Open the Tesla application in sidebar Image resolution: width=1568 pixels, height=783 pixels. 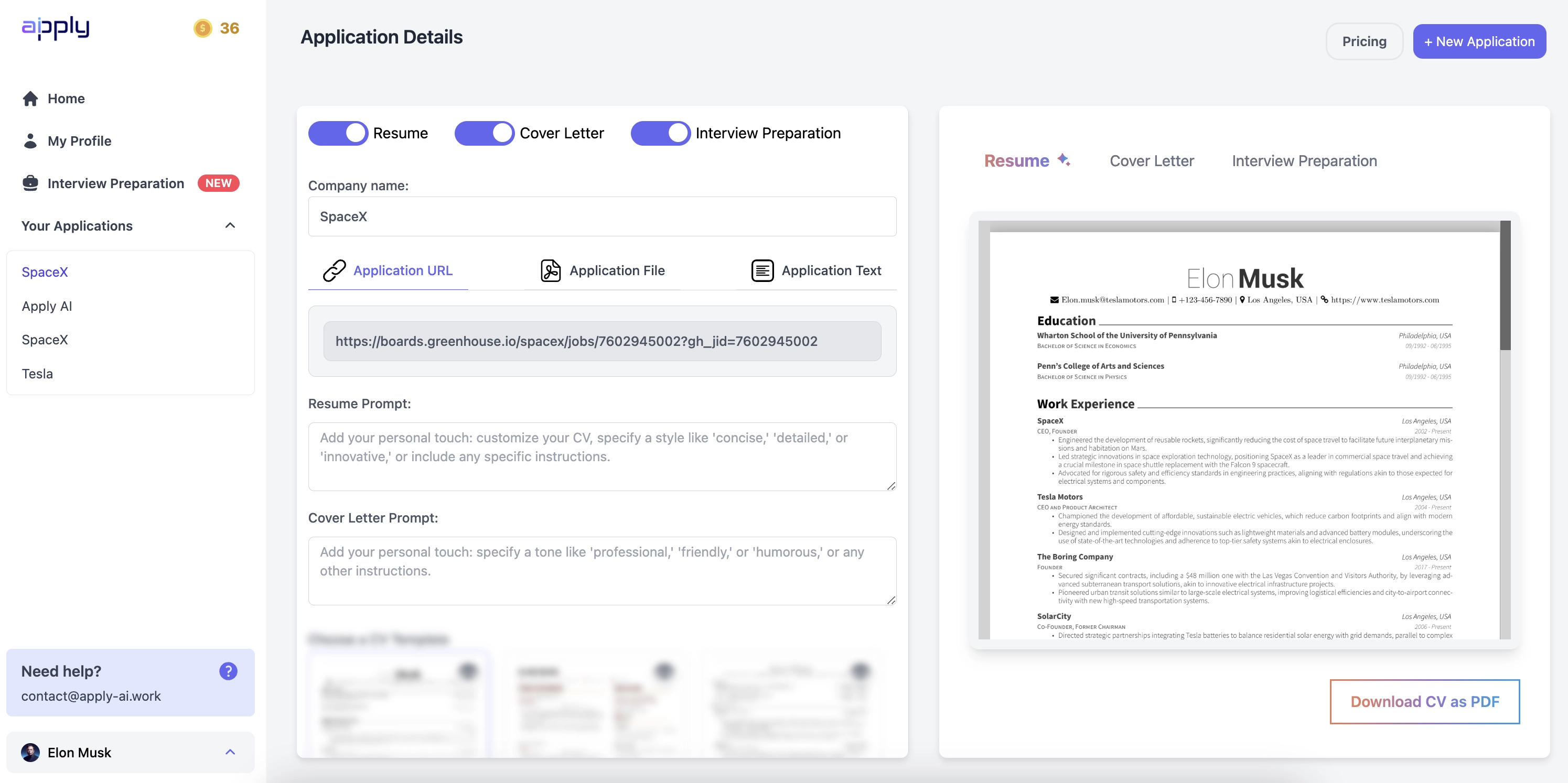[x=37, y=374]
